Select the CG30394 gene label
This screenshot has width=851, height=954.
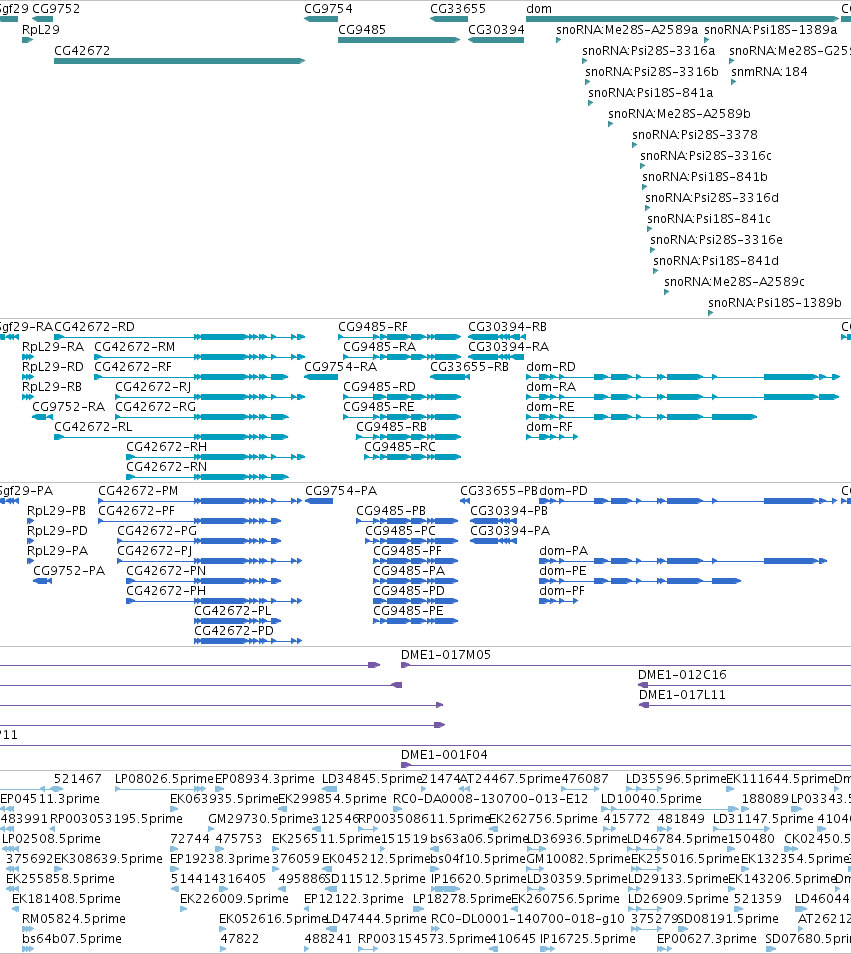pyautogui.click(x=496, y=29)
